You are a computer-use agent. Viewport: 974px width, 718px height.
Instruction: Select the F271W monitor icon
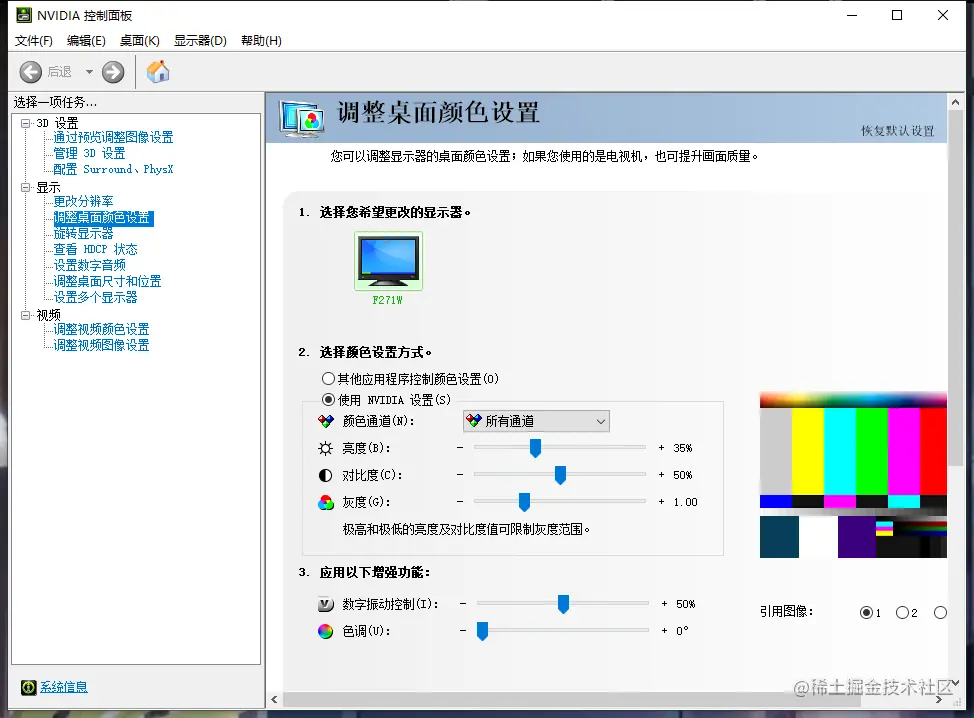pyautogui.click(x=388, y=261)
